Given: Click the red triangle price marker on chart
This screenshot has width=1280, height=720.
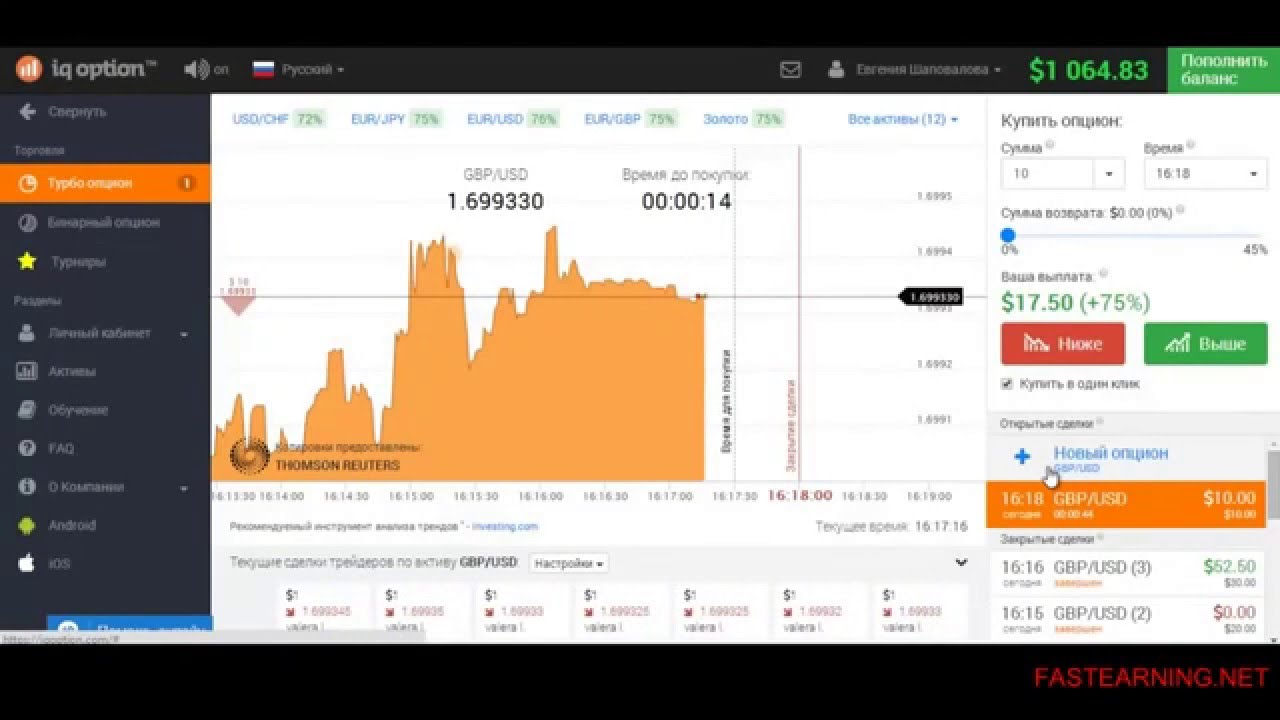Looking at the screenshot, I should click(x=238, y=304).
